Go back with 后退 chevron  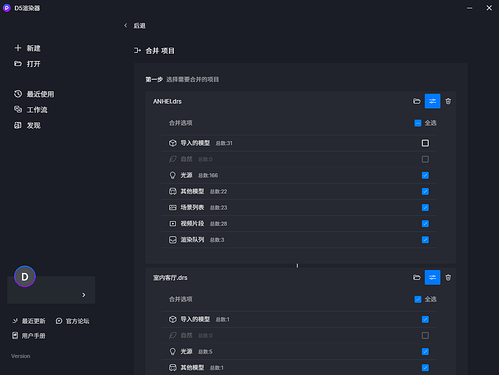pos(126,25)
